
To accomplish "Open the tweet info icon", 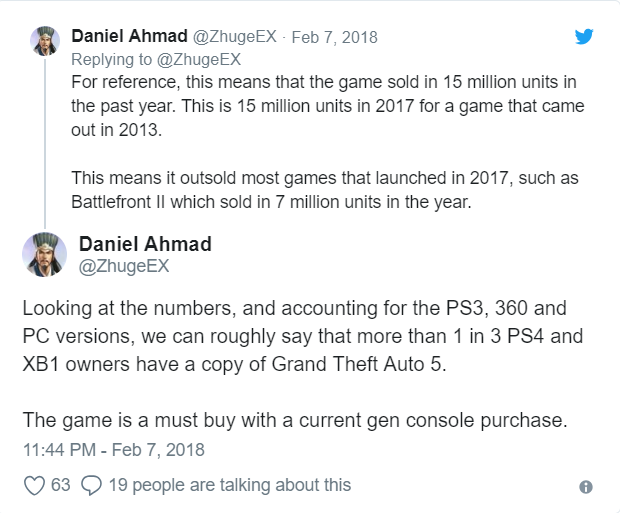I will click(586, 486).
